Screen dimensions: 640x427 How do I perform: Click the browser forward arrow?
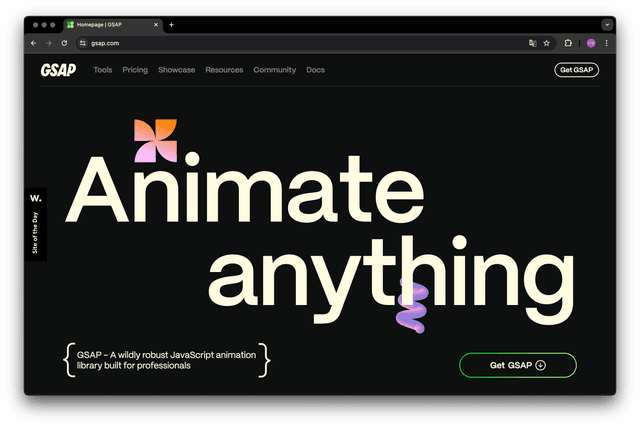49,43
